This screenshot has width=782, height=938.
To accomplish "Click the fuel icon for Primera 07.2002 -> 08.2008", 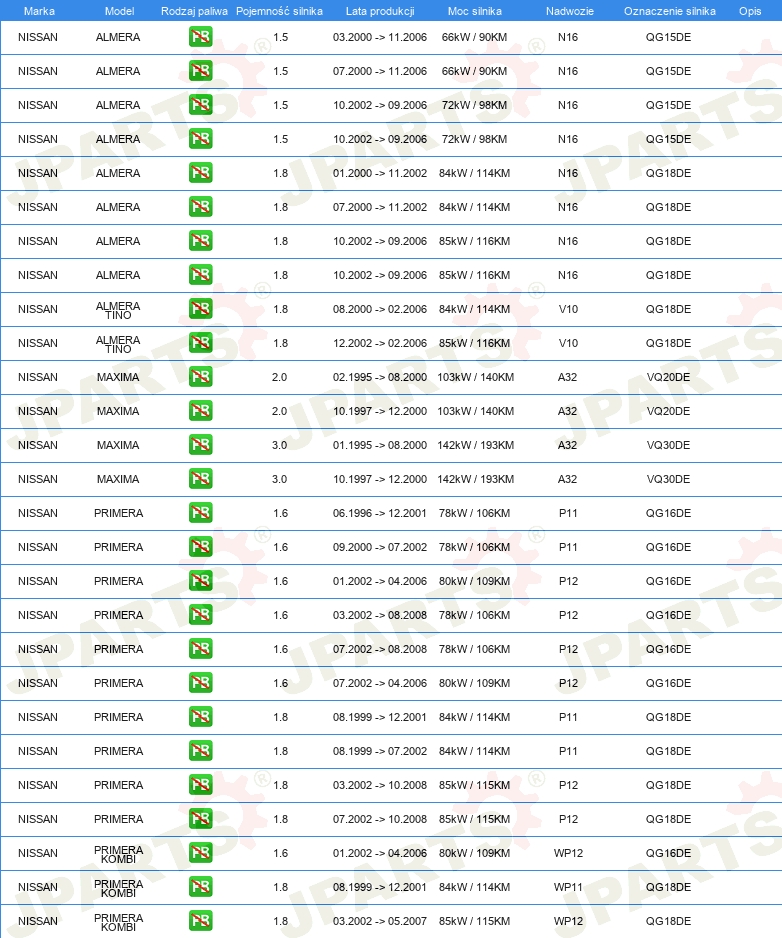I will pos(200,649).
